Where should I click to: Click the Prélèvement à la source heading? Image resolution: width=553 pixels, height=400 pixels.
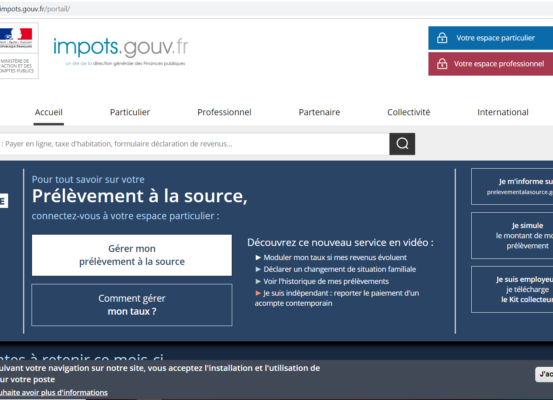pyautogui.click(x=140, y=196)
